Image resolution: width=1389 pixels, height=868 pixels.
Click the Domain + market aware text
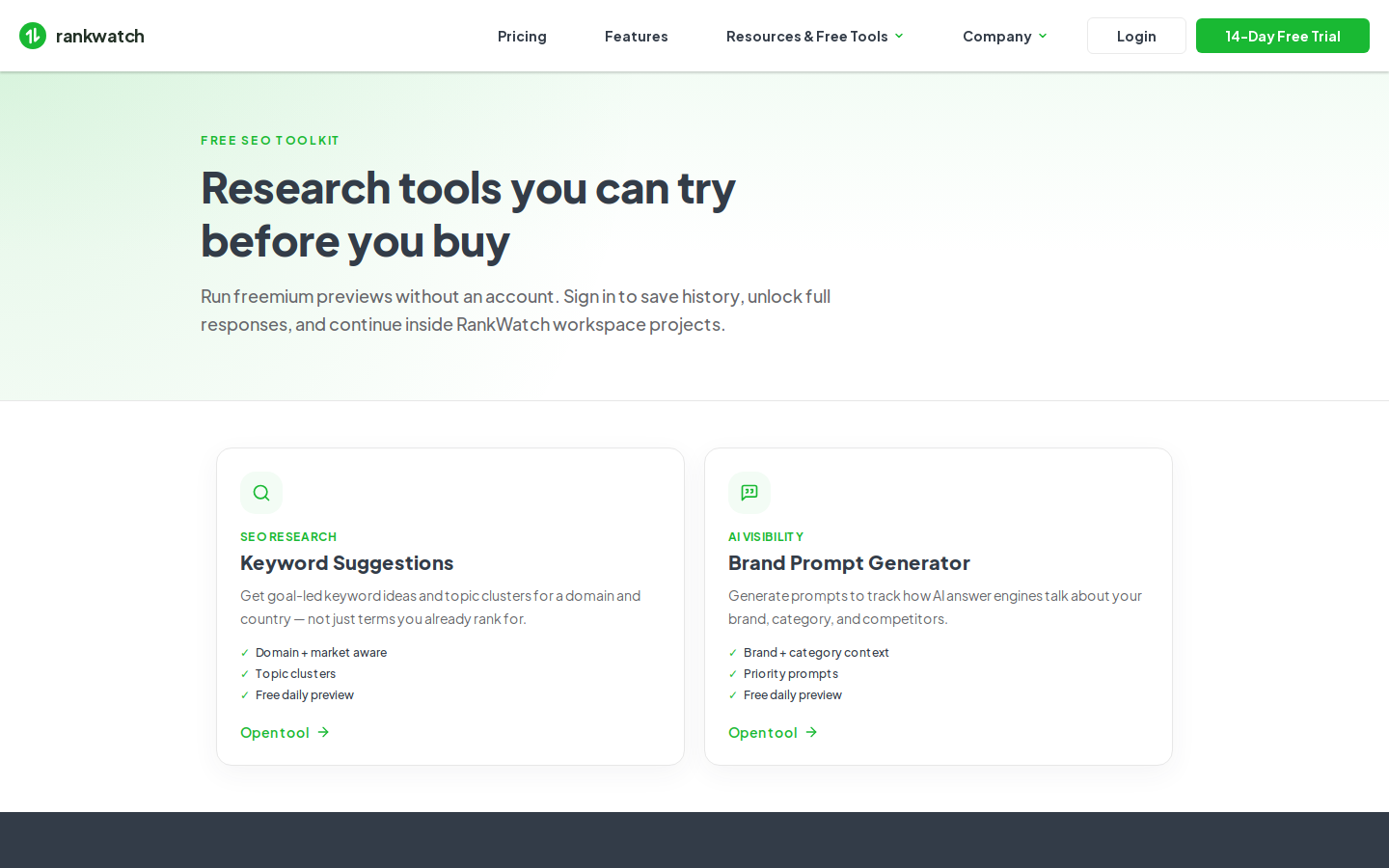[x=321, y=653]
